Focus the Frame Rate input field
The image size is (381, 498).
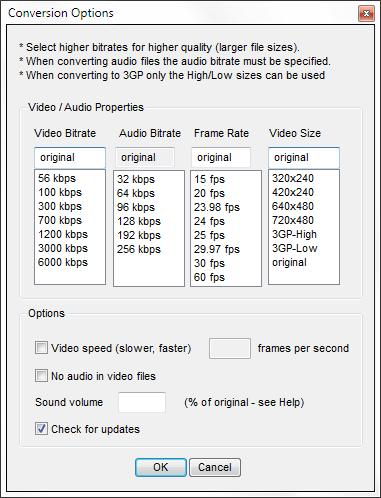coord(221,157)
